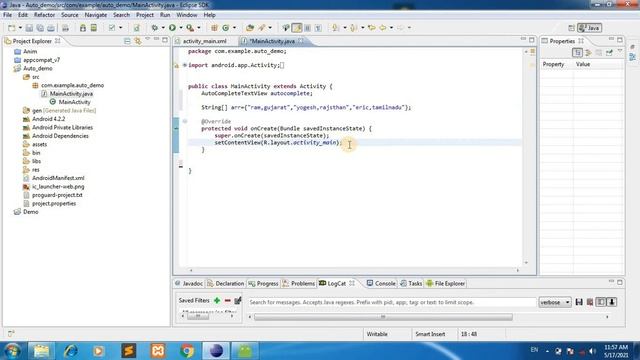Select the Demo project in Project Explorer
The width and height of the screenshot is (640, 360).
[31, 212]
